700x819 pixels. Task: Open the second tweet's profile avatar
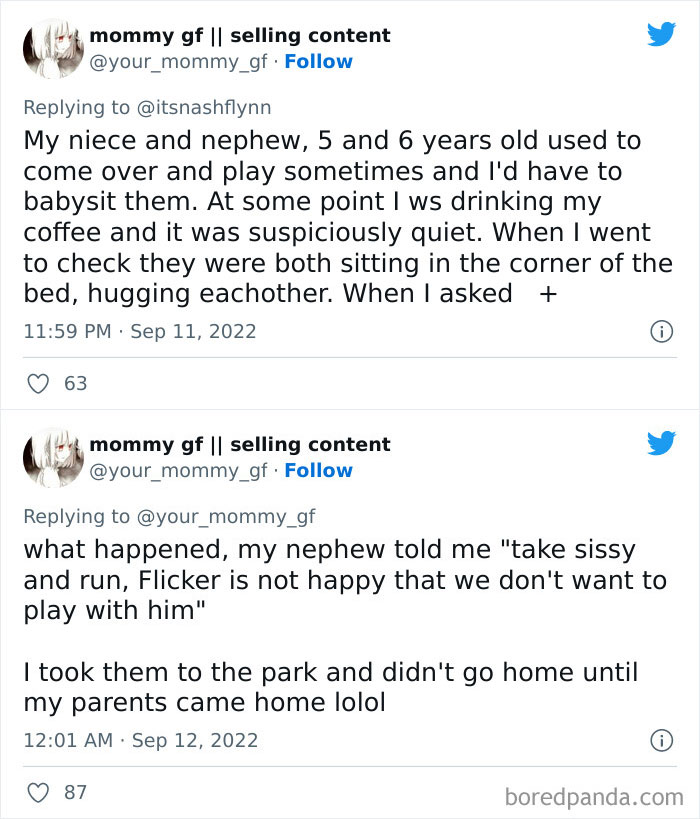coord(51,457)
